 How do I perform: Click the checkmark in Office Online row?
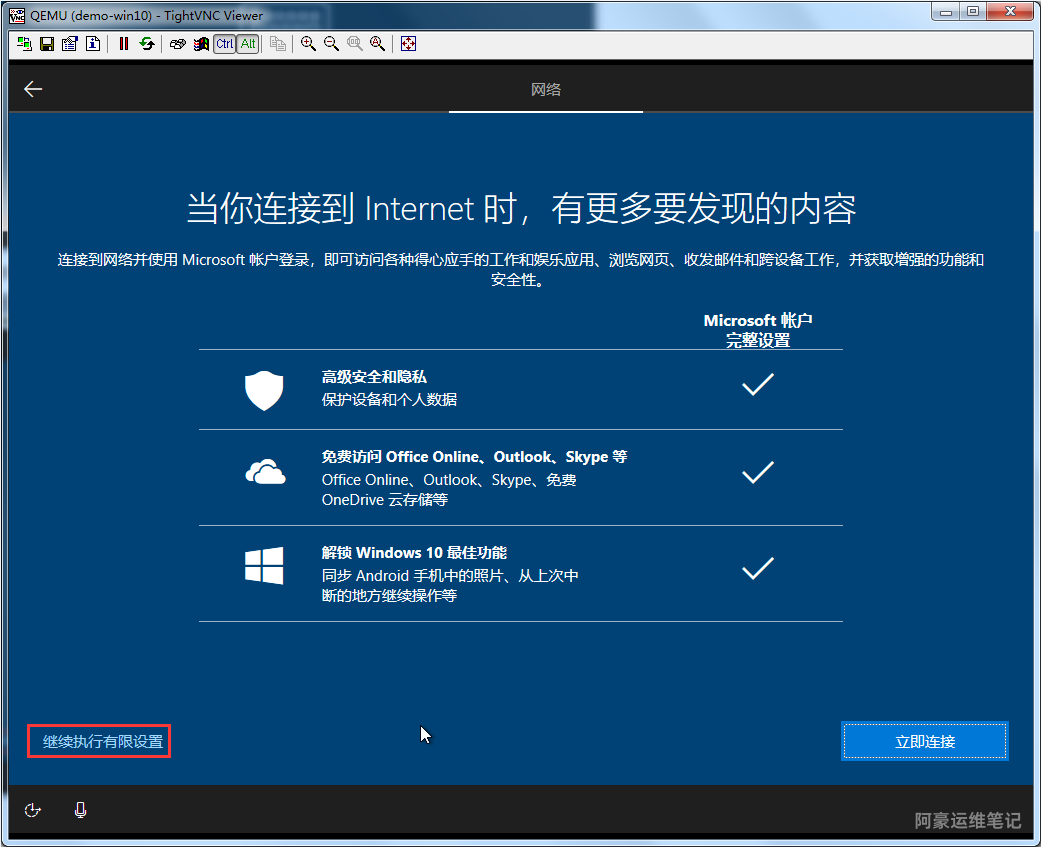[x=758, y=472]
